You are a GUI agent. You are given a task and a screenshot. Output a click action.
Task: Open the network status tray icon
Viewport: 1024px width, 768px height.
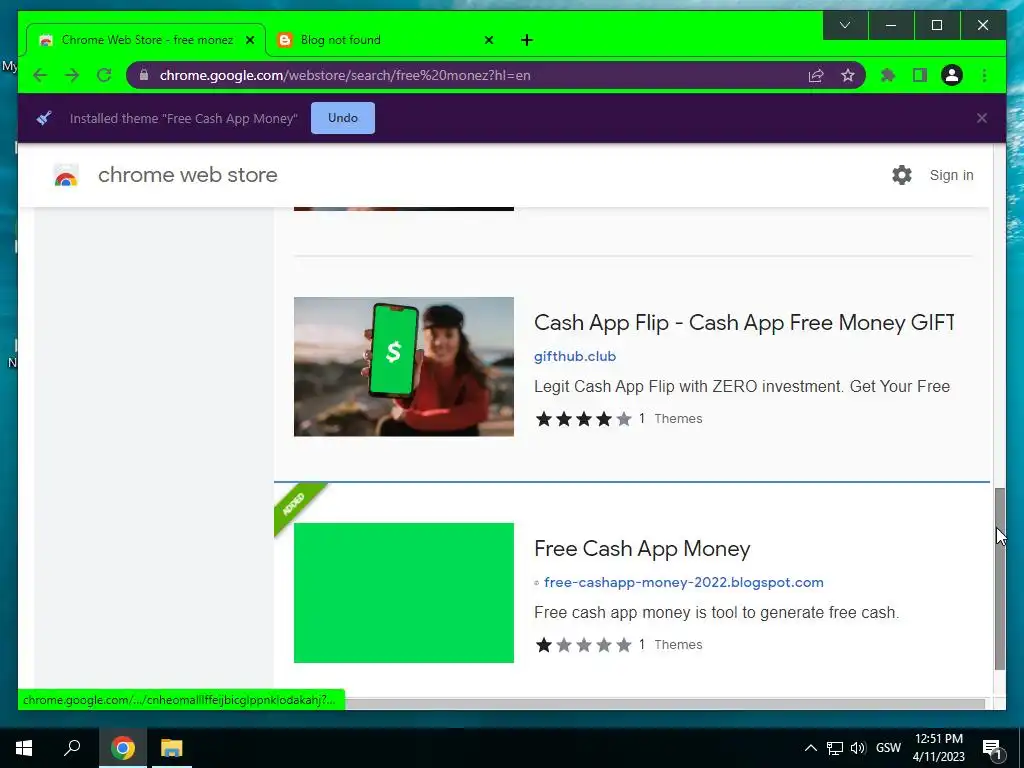(x=834, y=748)
